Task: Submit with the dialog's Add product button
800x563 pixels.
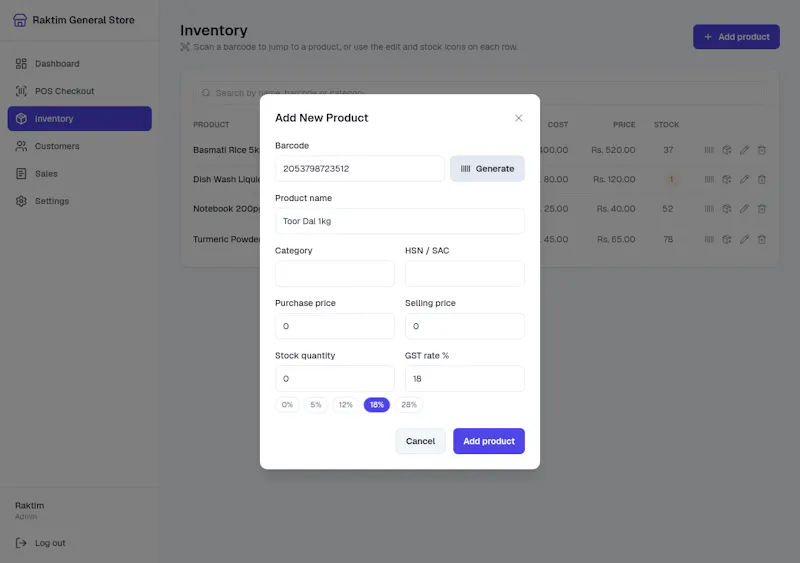Action: tap(489, 441)
